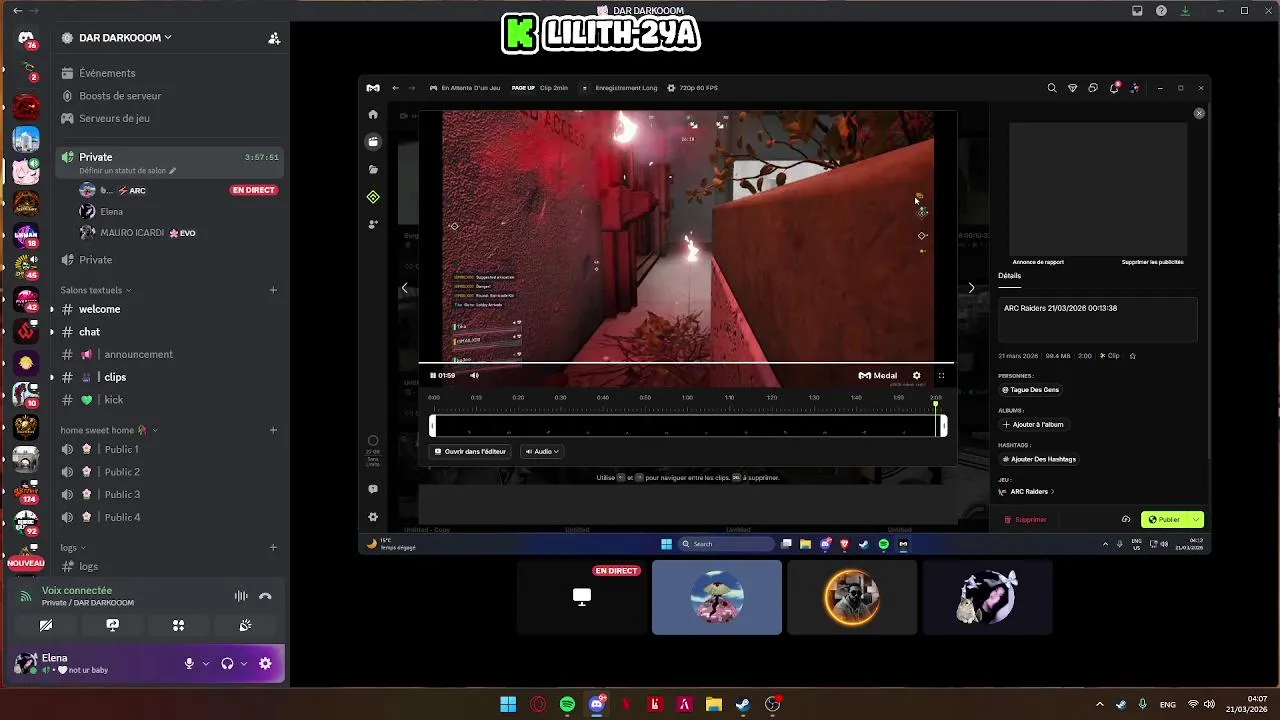Open Discord direct messages home icon
This screenshot has width=1280, height=720.
[26, 38]
